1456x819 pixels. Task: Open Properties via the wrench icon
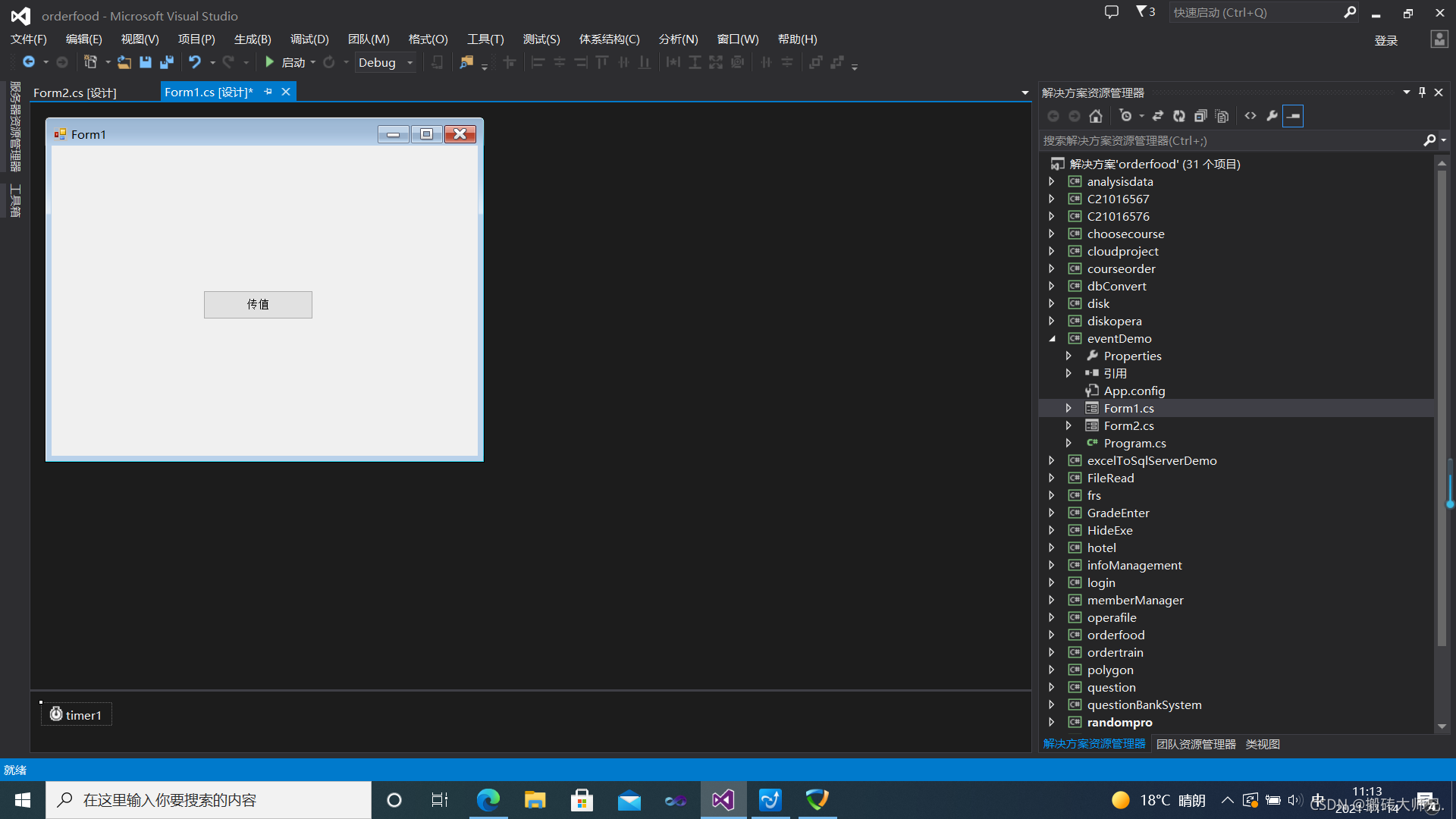coord(1272,116)
